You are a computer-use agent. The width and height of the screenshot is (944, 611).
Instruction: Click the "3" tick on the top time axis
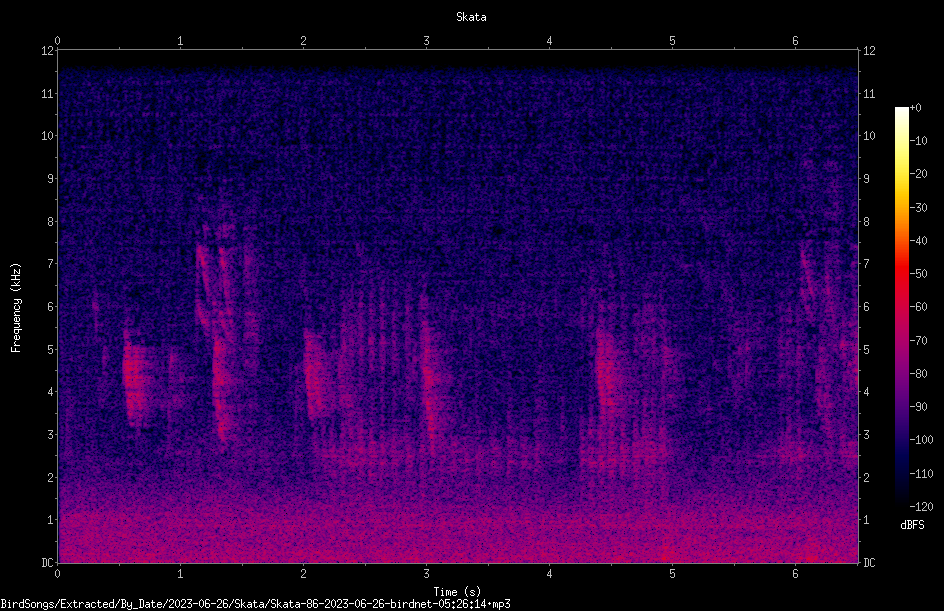click(426, 41)
